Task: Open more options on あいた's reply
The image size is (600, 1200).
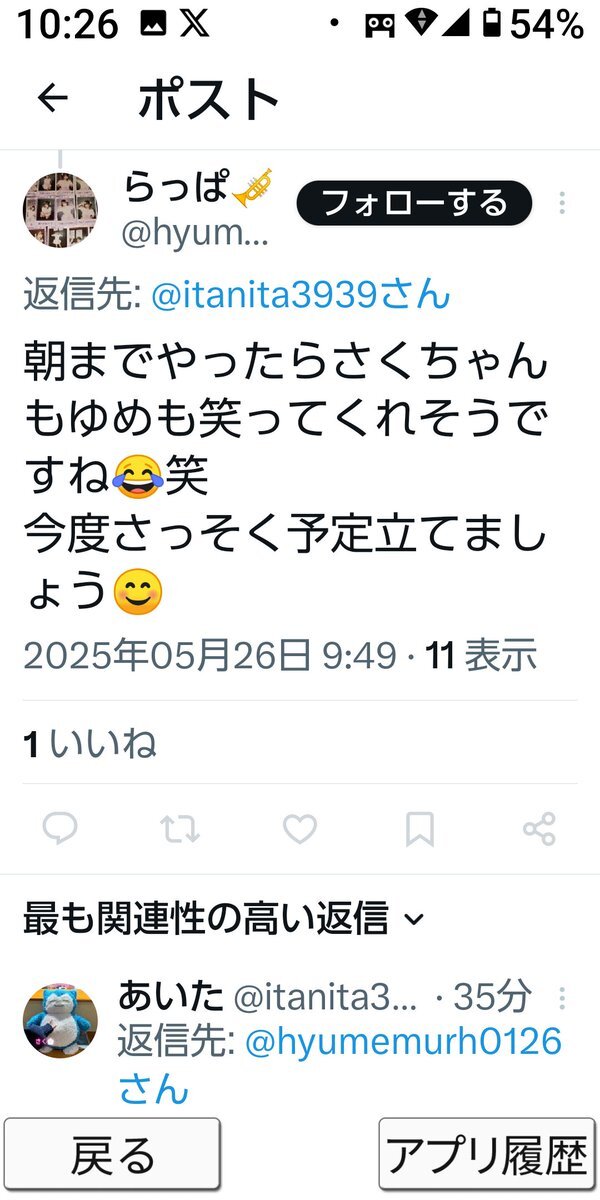Action: 562,997
